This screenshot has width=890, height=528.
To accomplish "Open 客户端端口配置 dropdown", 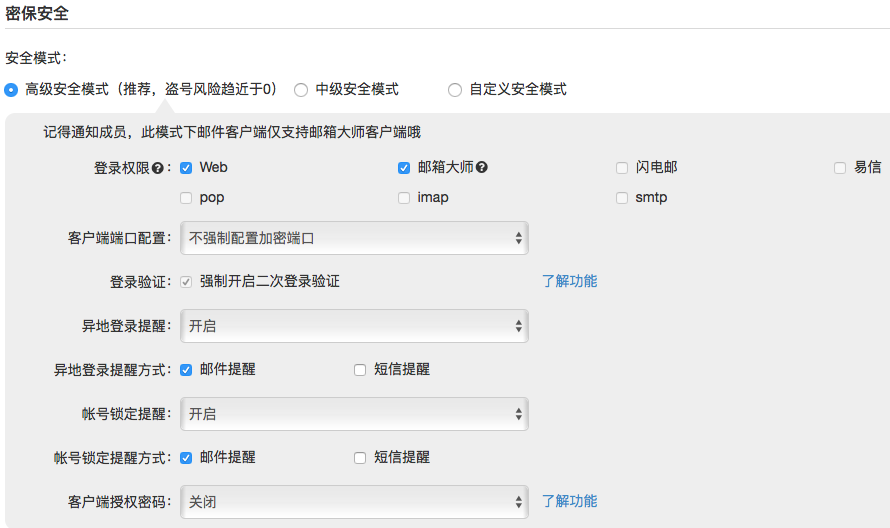I will click(354, 238).
